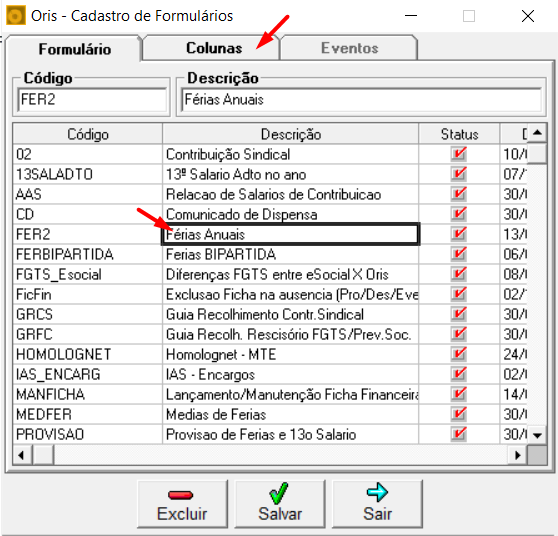The width and height of the screenshot is (558, 536).
Task: Toggle Status checkbox for FER2 row
Action: pos(459,234)
